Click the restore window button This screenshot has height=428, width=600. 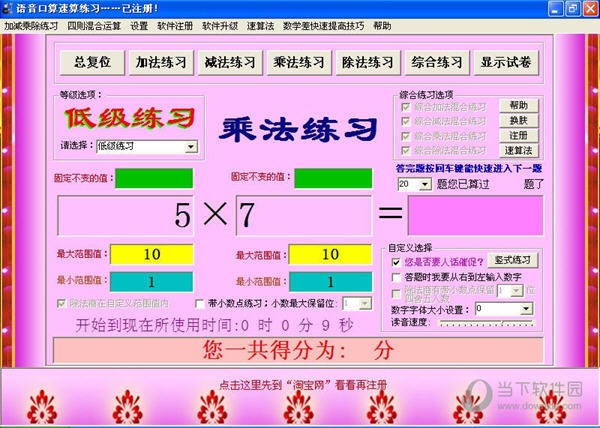point(573,8)
